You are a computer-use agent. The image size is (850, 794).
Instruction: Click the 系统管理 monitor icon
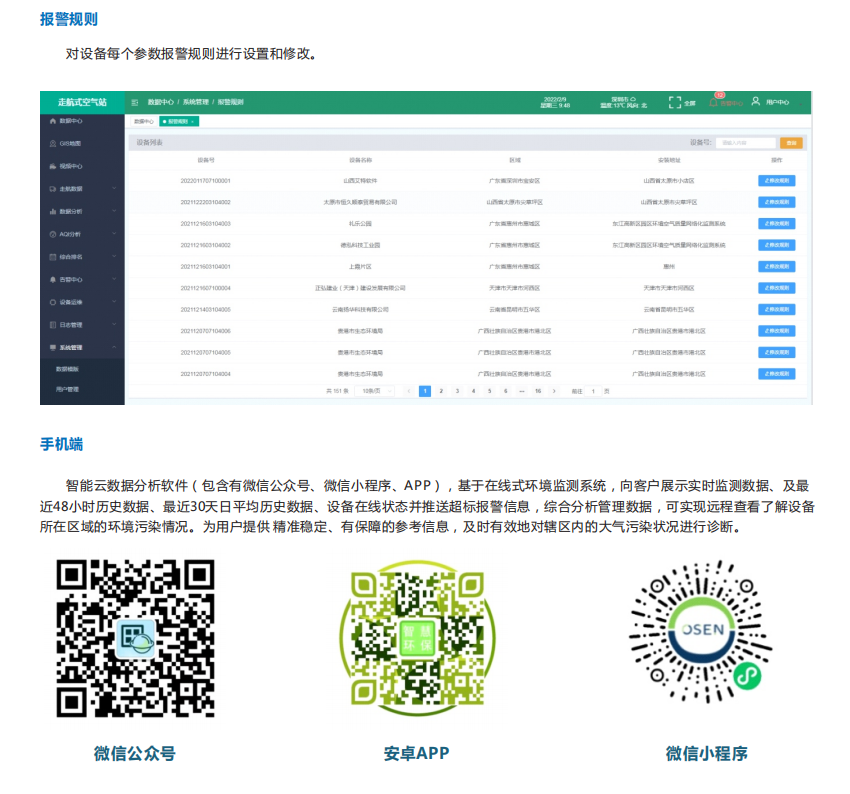(53, 347)
